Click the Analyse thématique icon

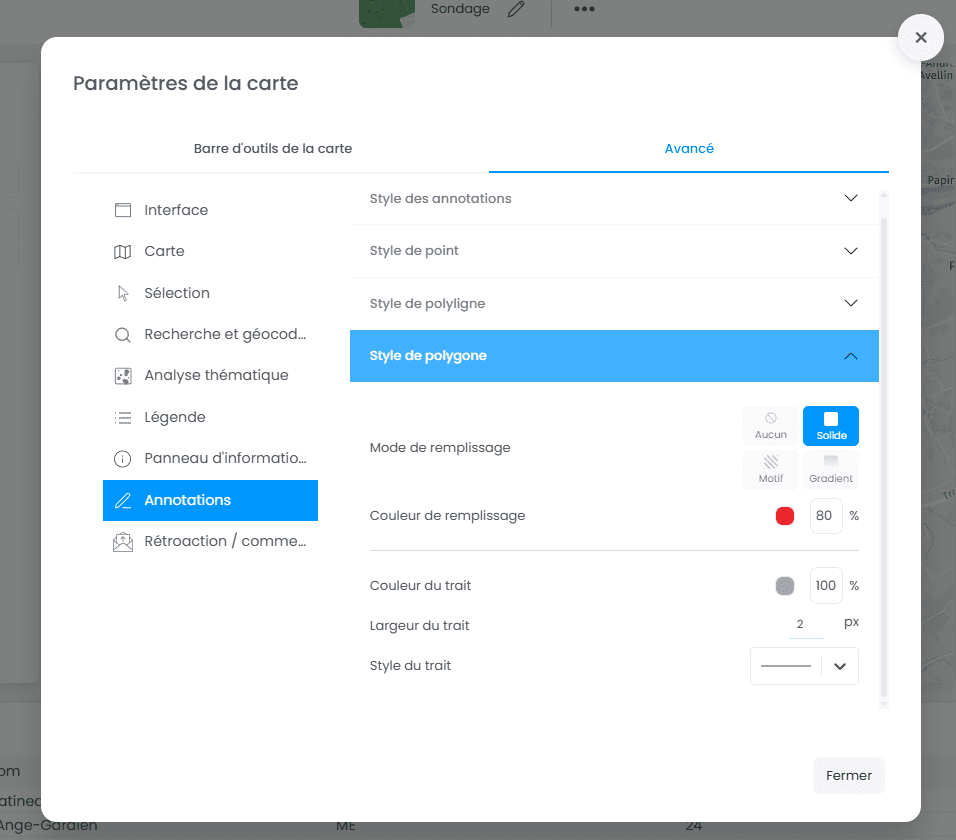(123, 376)
